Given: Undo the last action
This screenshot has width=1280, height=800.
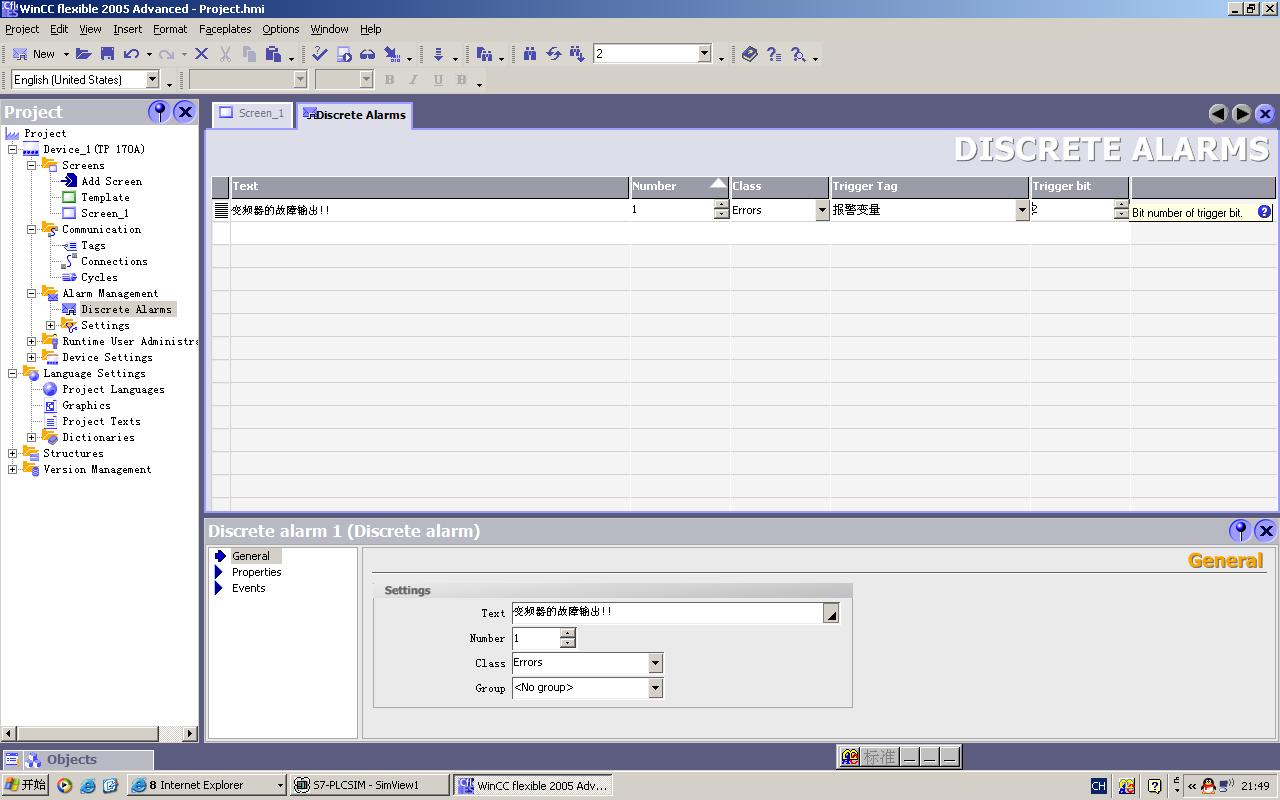Looking at the screenshot, I should (x=131, y=54).
